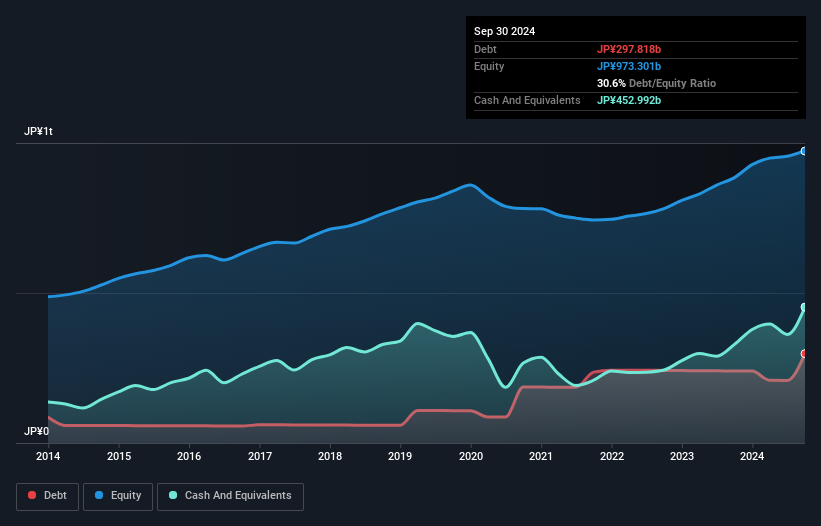Click the red Debt legend dot
This screenshot has width=821, height=526.
pos(33,496)
